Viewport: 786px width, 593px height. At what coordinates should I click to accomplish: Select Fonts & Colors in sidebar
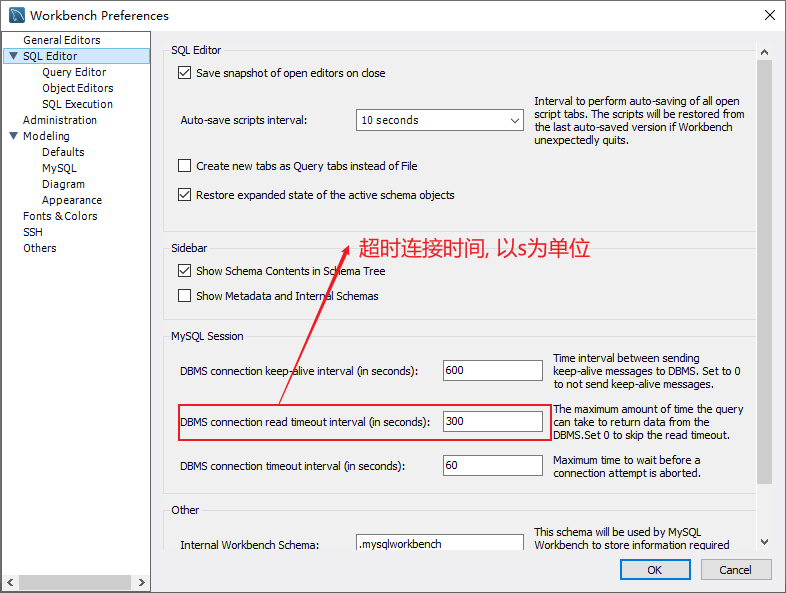click(60, 217)
